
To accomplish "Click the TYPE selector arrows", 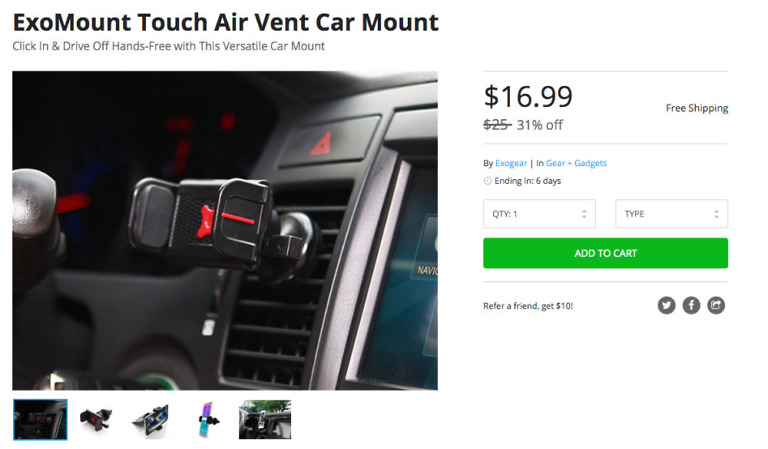I will pyautogui.click(x=716, y=214).
